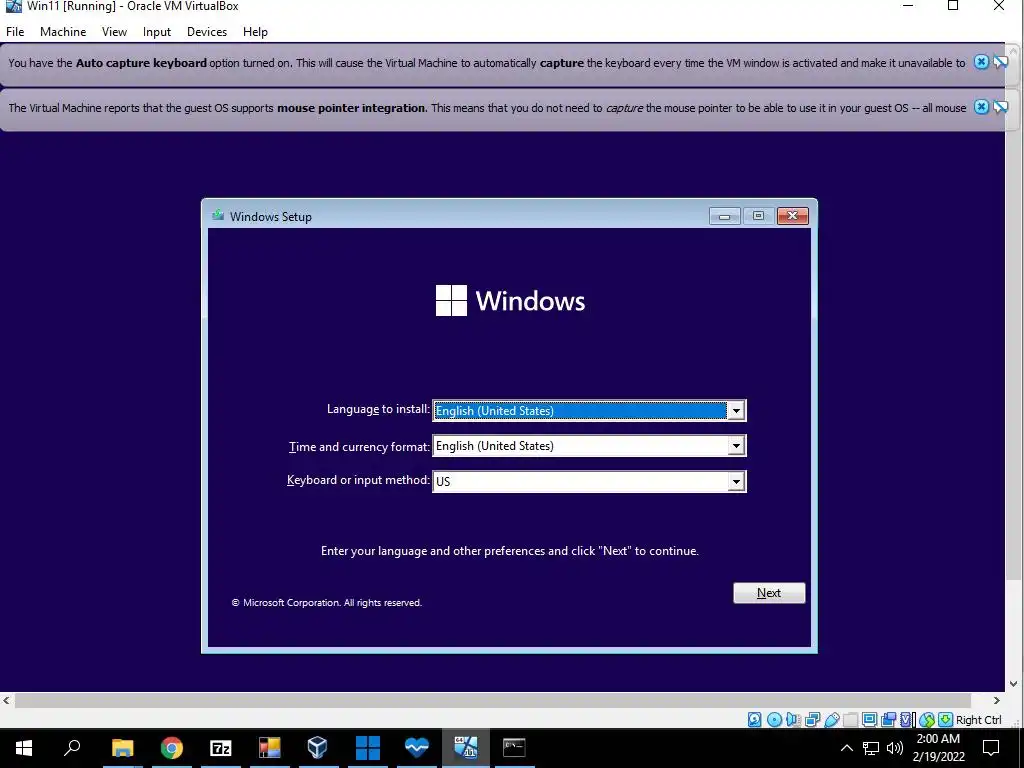
Task: Open the Input menu
Action: [x=157, y=31]
